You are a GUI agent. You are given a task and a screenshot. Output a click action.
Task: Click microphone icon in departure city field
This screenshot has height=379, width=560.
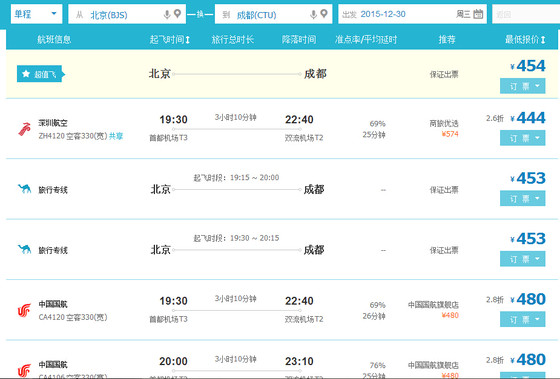pos(167,14)
